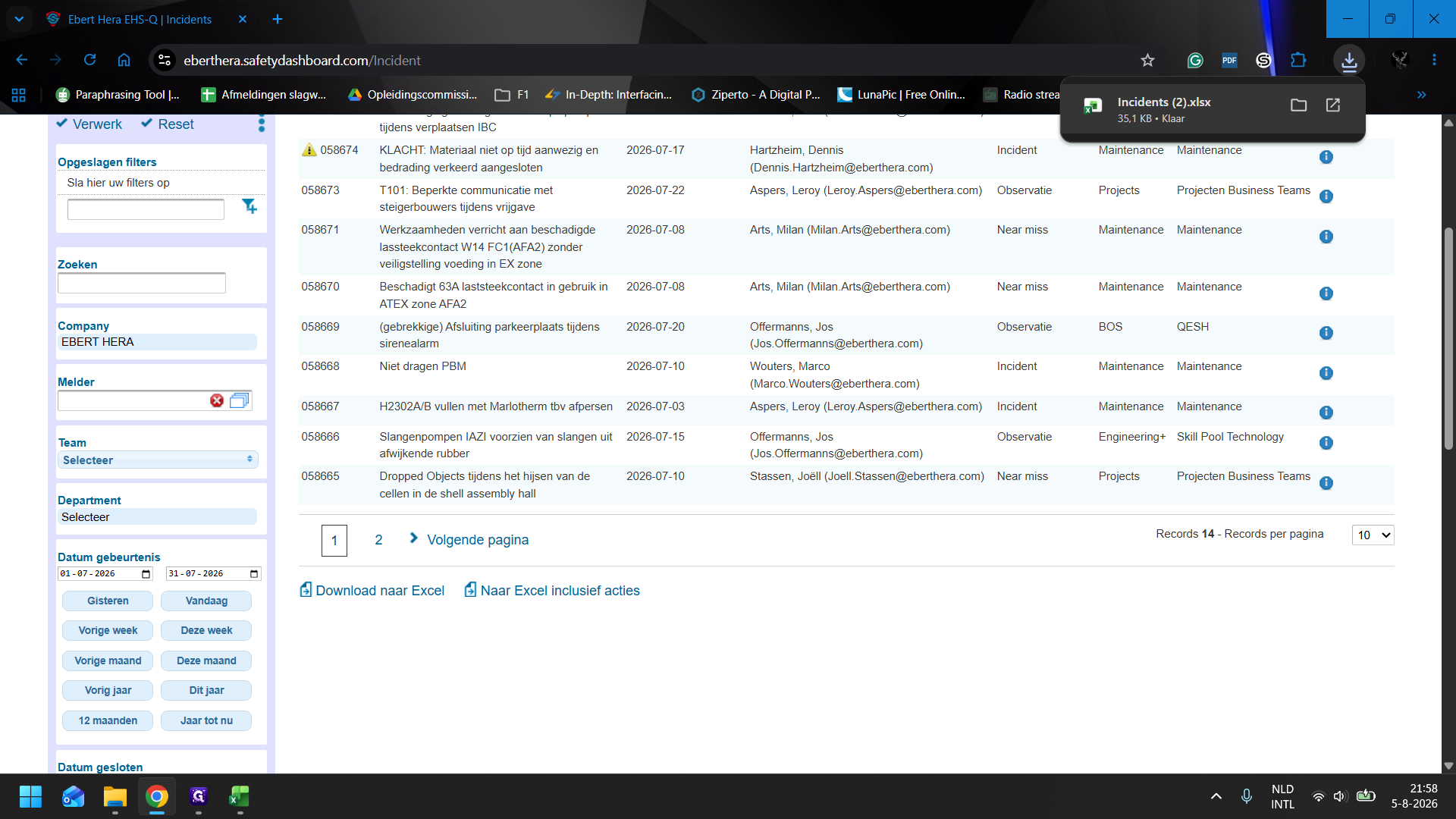Select the Deze maand date button
1456x819 pixels.
[206, 661]
